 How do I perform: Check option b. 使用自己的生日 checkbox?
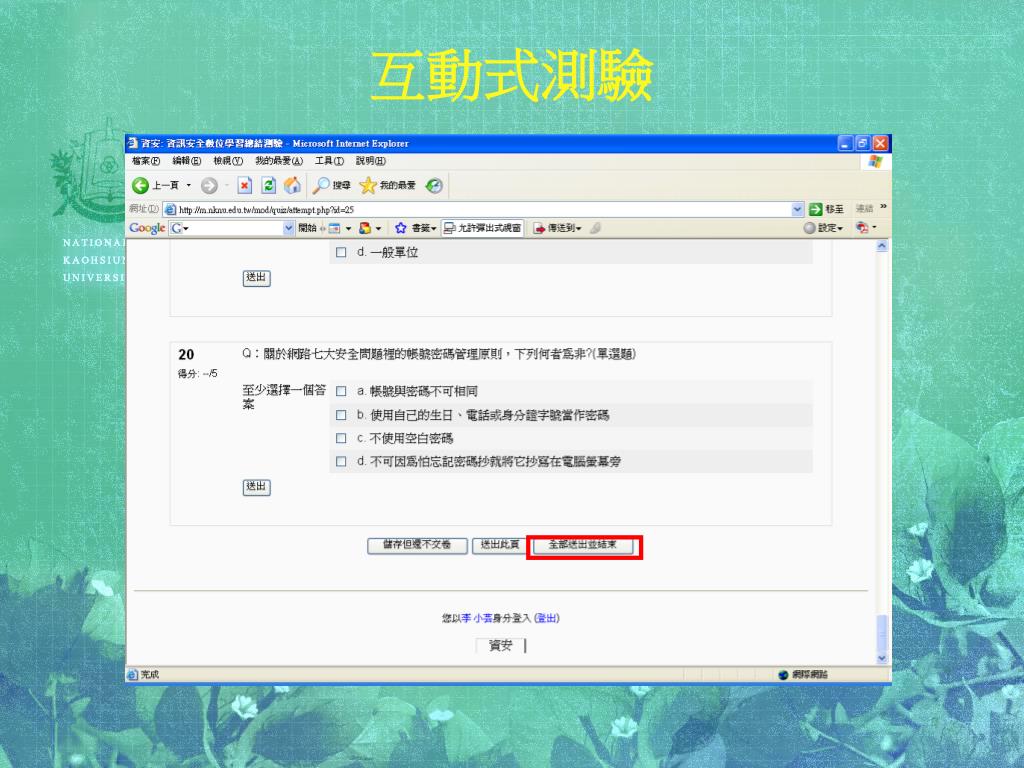(x=341, y=415)
